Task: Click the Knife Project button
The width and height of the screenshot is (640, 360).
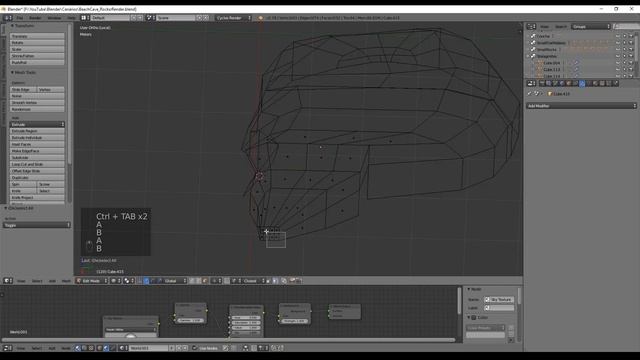Action: tap(37, 198)
